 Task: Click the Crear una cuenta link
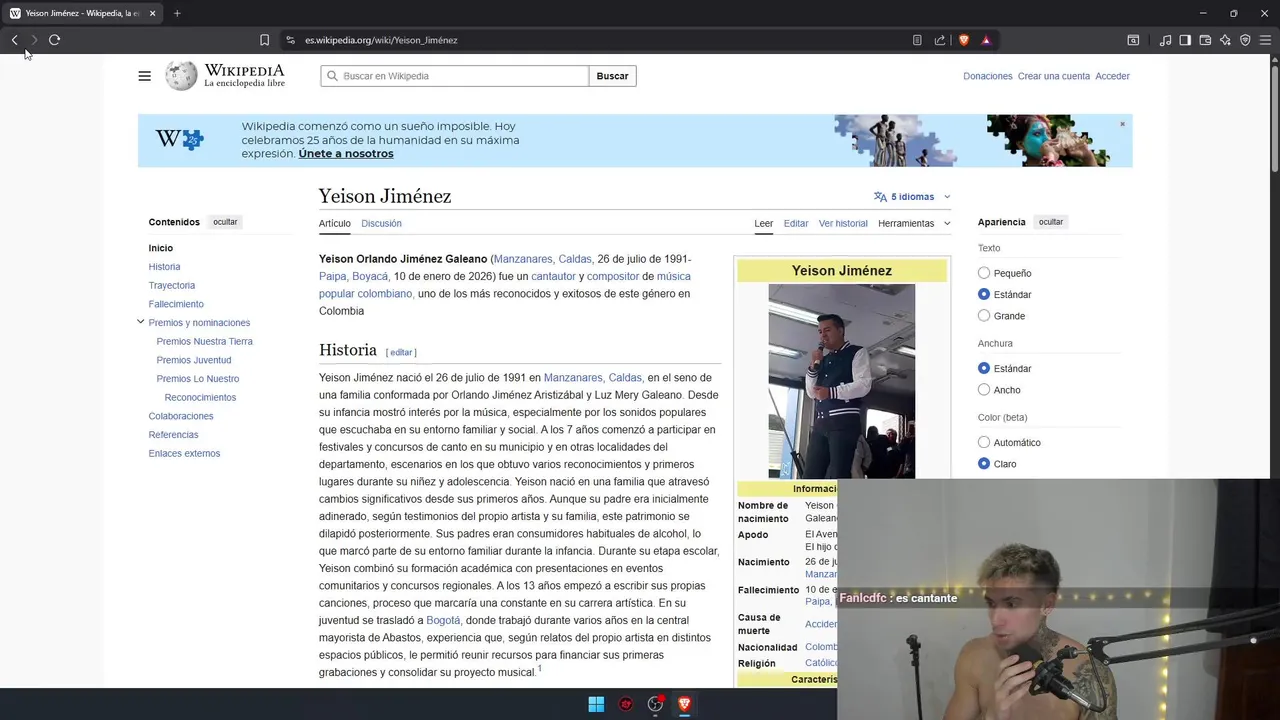tap(1054, 76)
